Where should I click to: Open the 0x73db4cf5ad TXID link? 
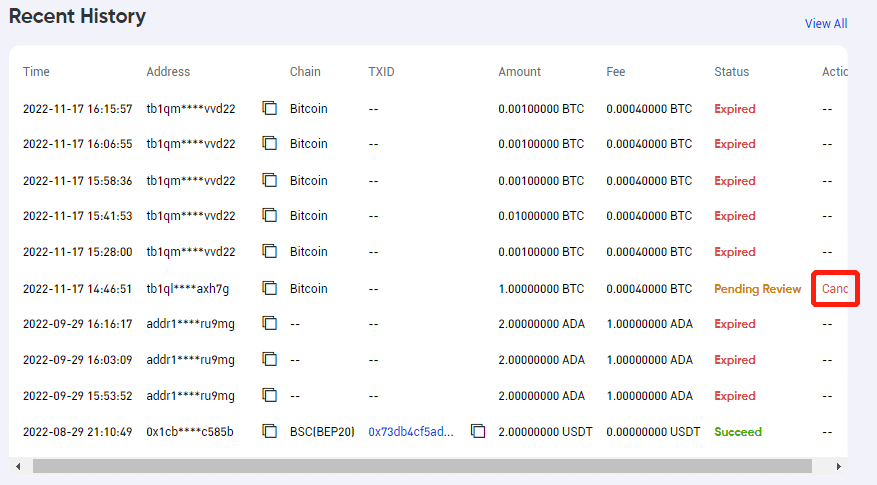410,432
